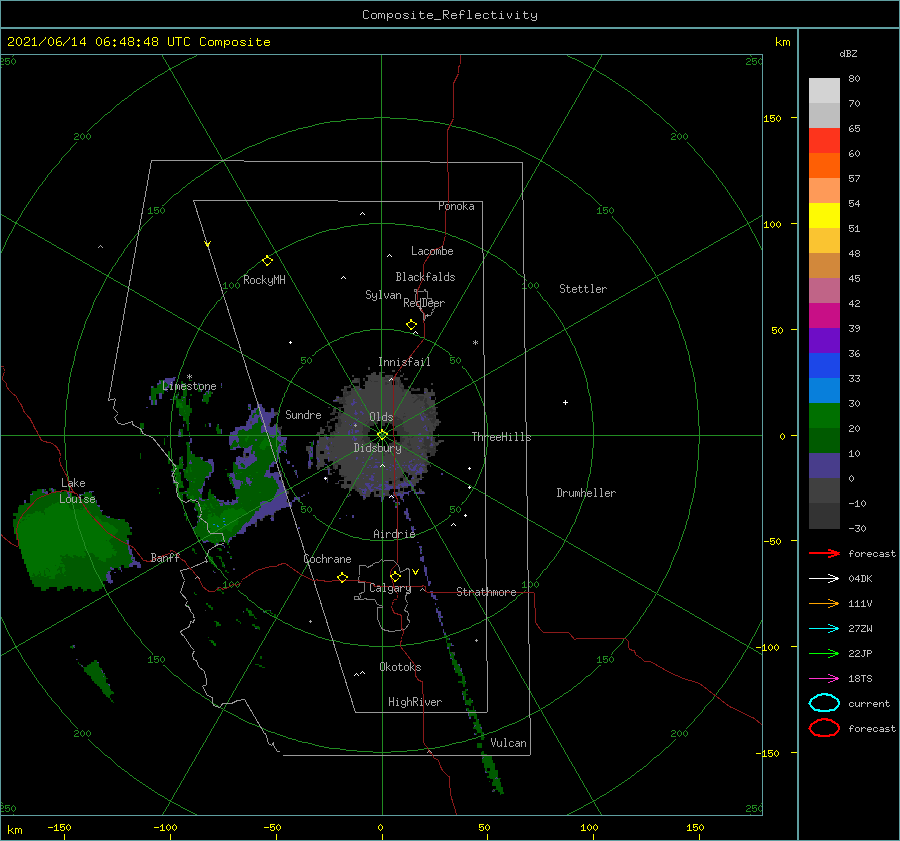Click the white plus marker west of Stettler-Drumheller
This screenshot has width=900, height=841.
click(565, 402)
